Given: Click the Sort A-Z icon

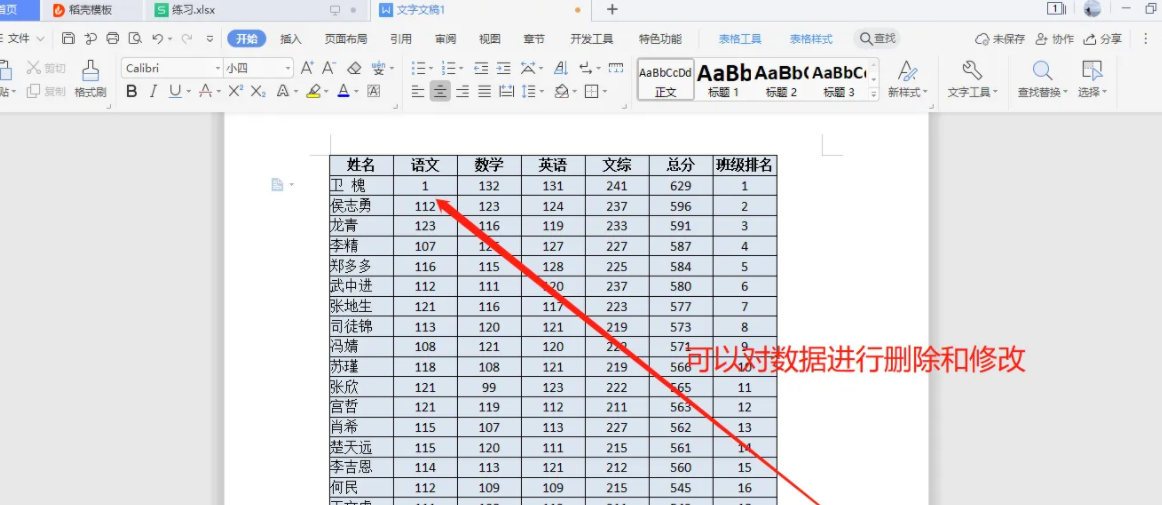Looking at the screenshot, I should pyautogui.click(x=561, y=68).
